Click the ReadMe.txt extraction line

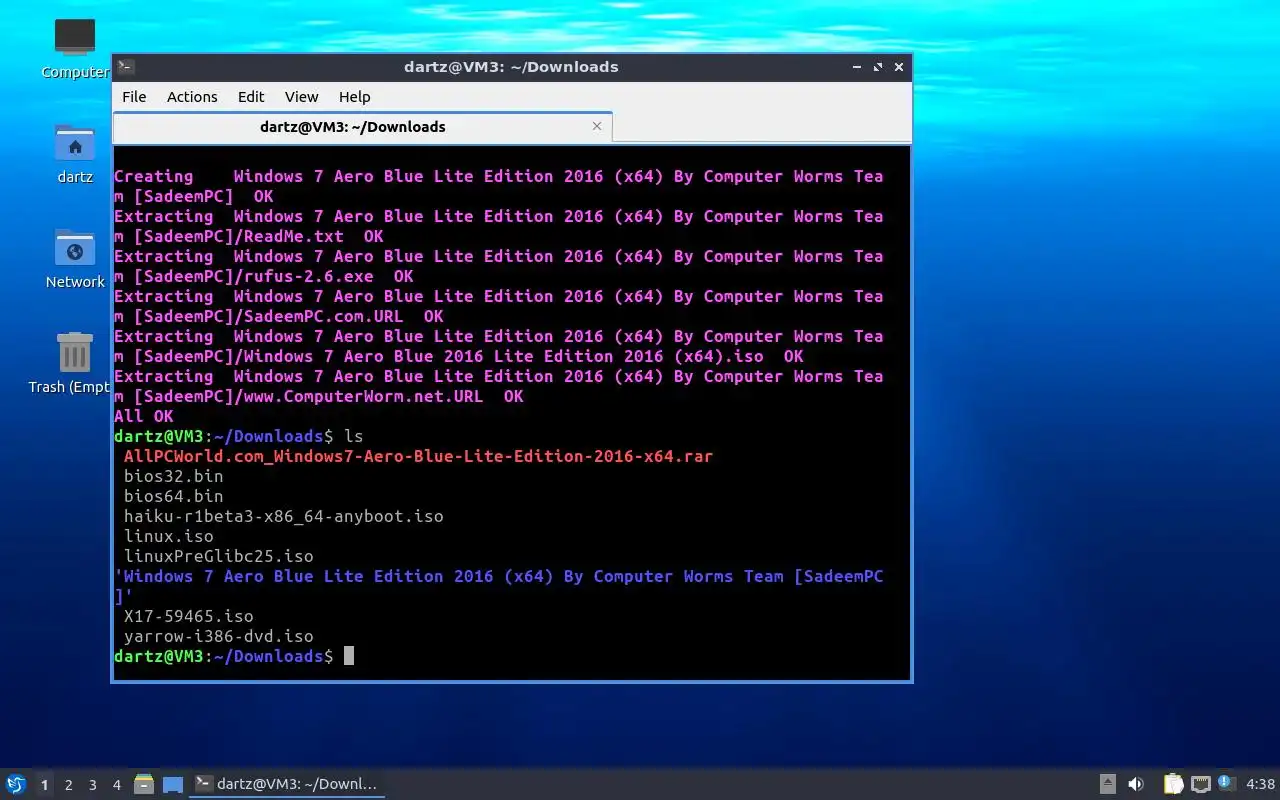[x=499, y=226]
